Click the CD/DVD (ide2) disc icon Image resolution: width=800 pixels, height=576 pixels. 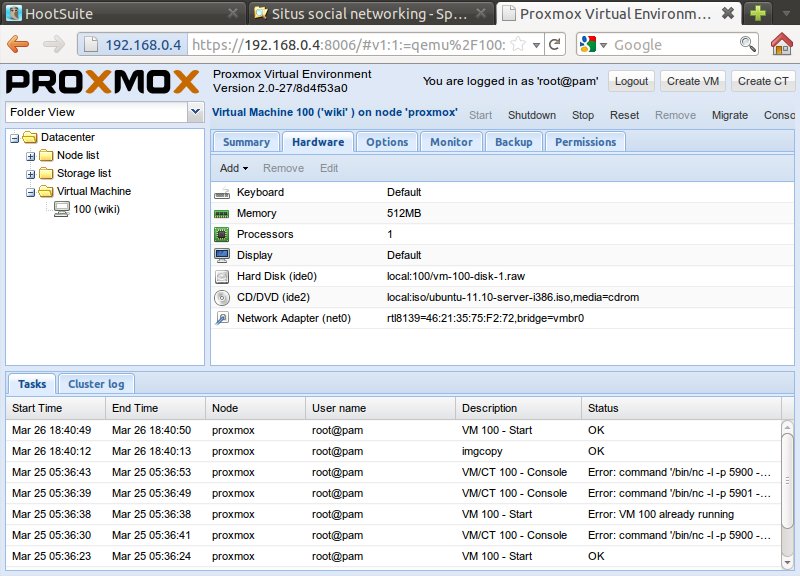click(221, 297)
